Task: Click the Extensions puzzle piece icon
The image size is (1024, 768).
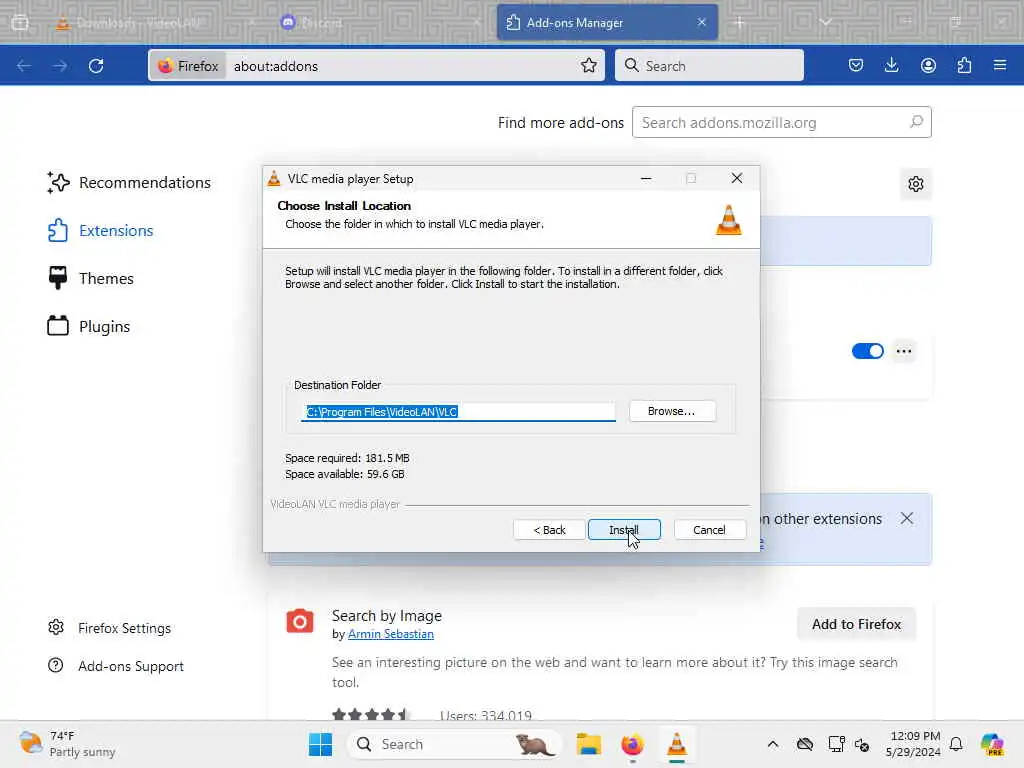Action: pyautogui.click(x=57, y=230)
